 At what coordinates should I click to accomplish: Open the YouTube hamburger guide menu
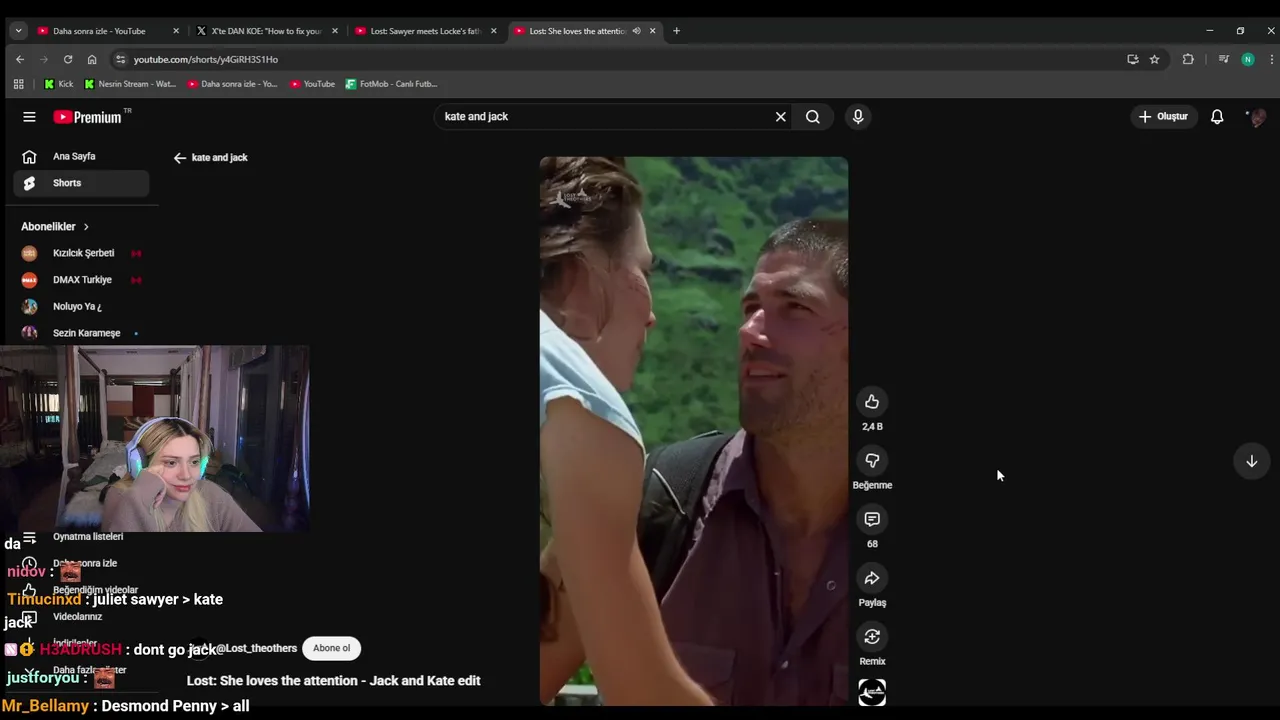tap(29, 117)
